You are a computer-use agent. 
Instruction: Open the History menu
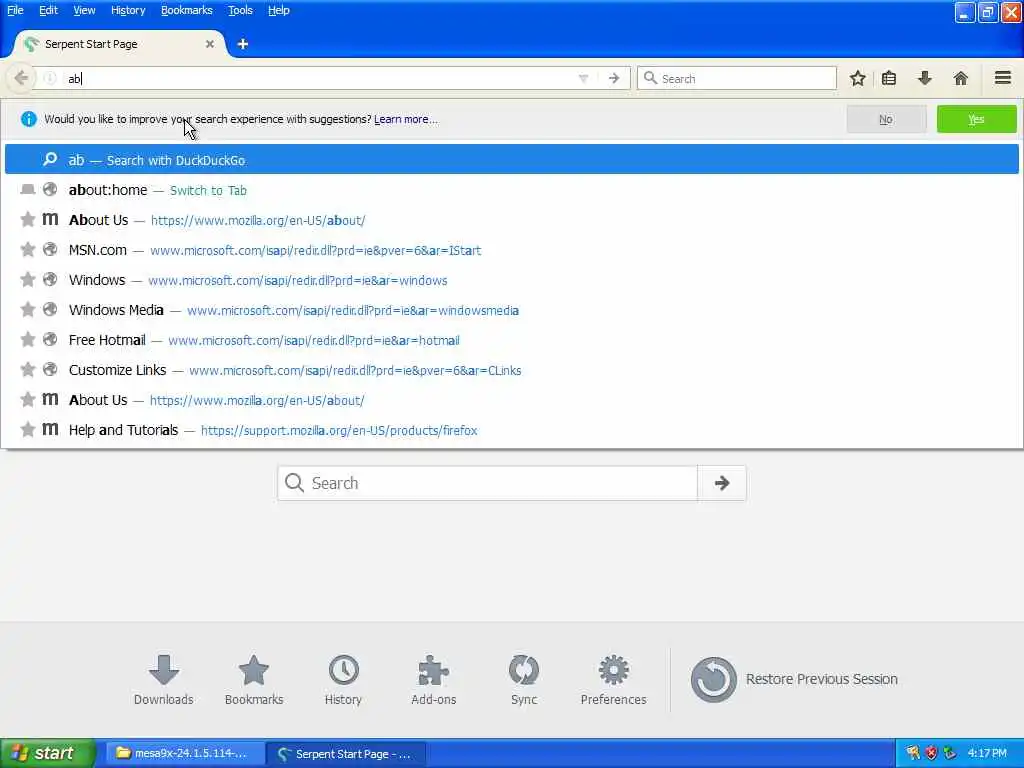click(x=128, y=10)
